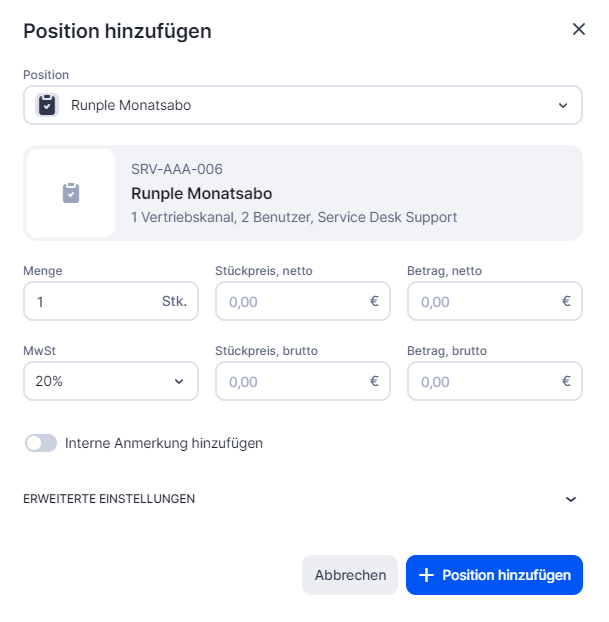Click into the Betrag brutto field
This screenshot has height=622, width=609.
(482, 381)
